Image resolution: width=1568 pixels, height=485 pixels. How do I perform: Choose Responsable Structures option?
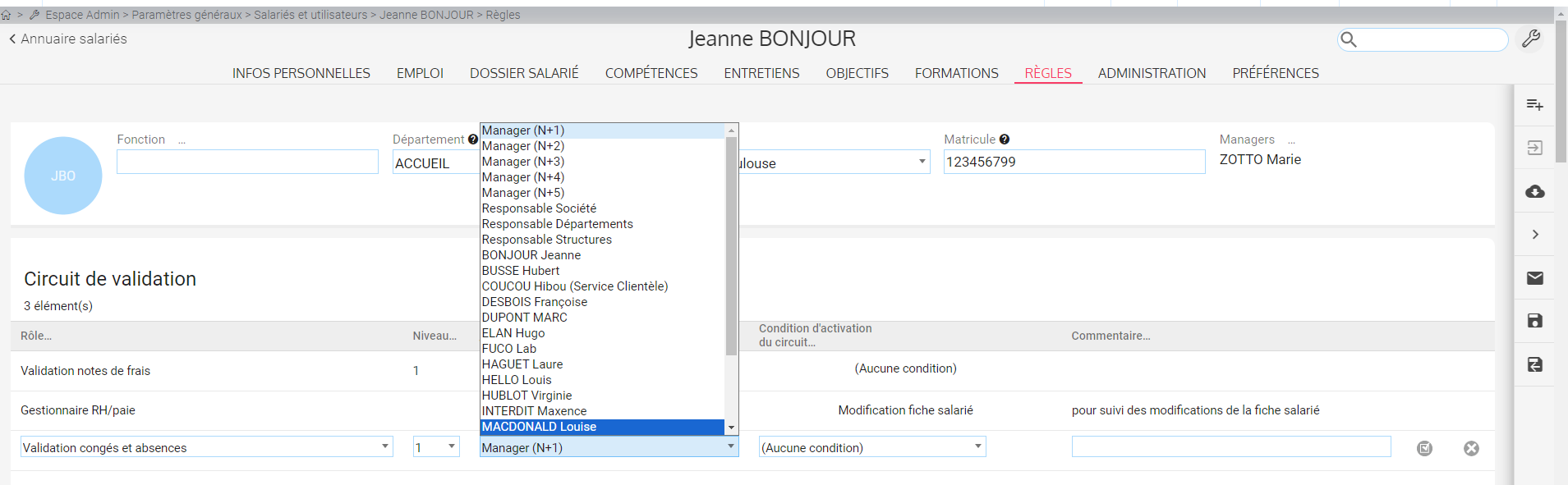click(602, 240)
